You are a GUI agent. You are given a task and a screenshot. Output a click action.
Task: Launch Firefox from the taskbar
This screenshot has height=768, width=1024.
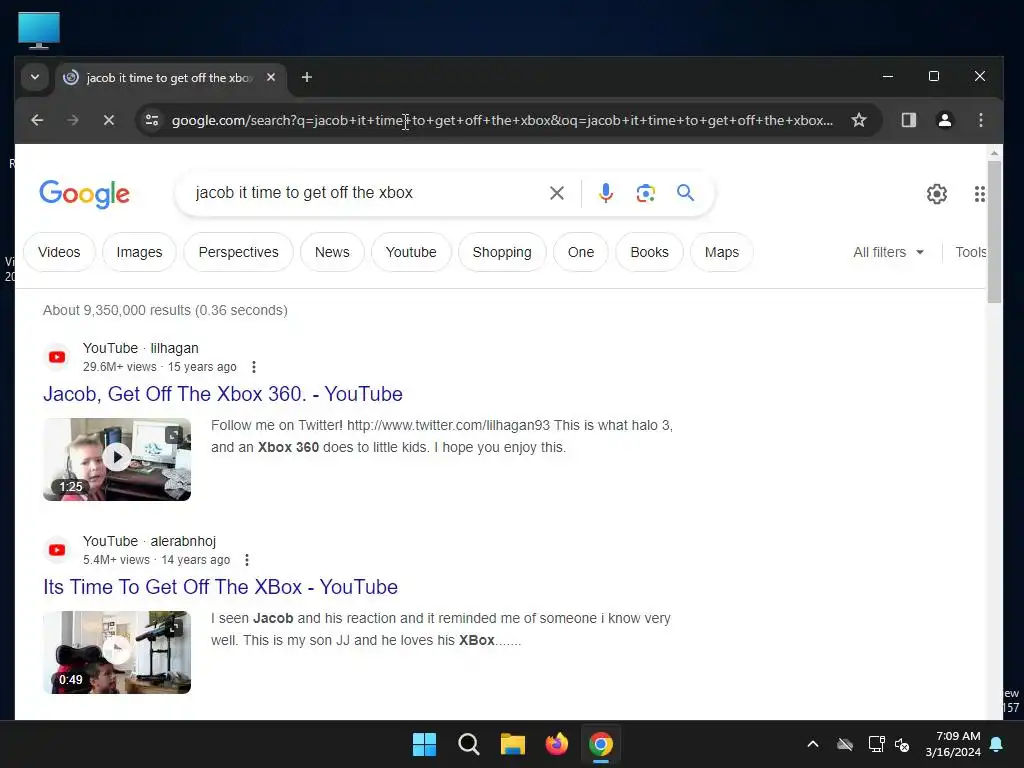tap(556, 744)
